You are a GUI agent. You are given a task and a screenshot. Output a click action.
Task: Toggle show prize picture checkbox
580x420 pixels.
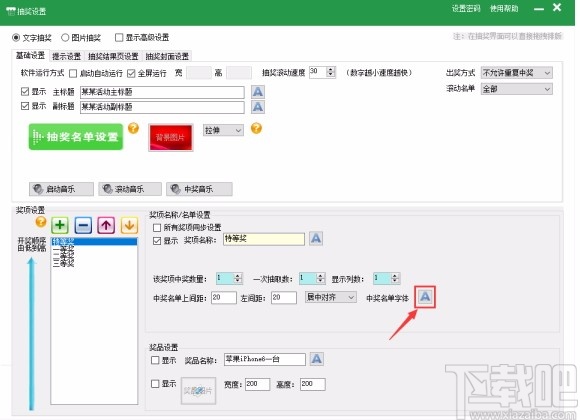click(155, 384)
